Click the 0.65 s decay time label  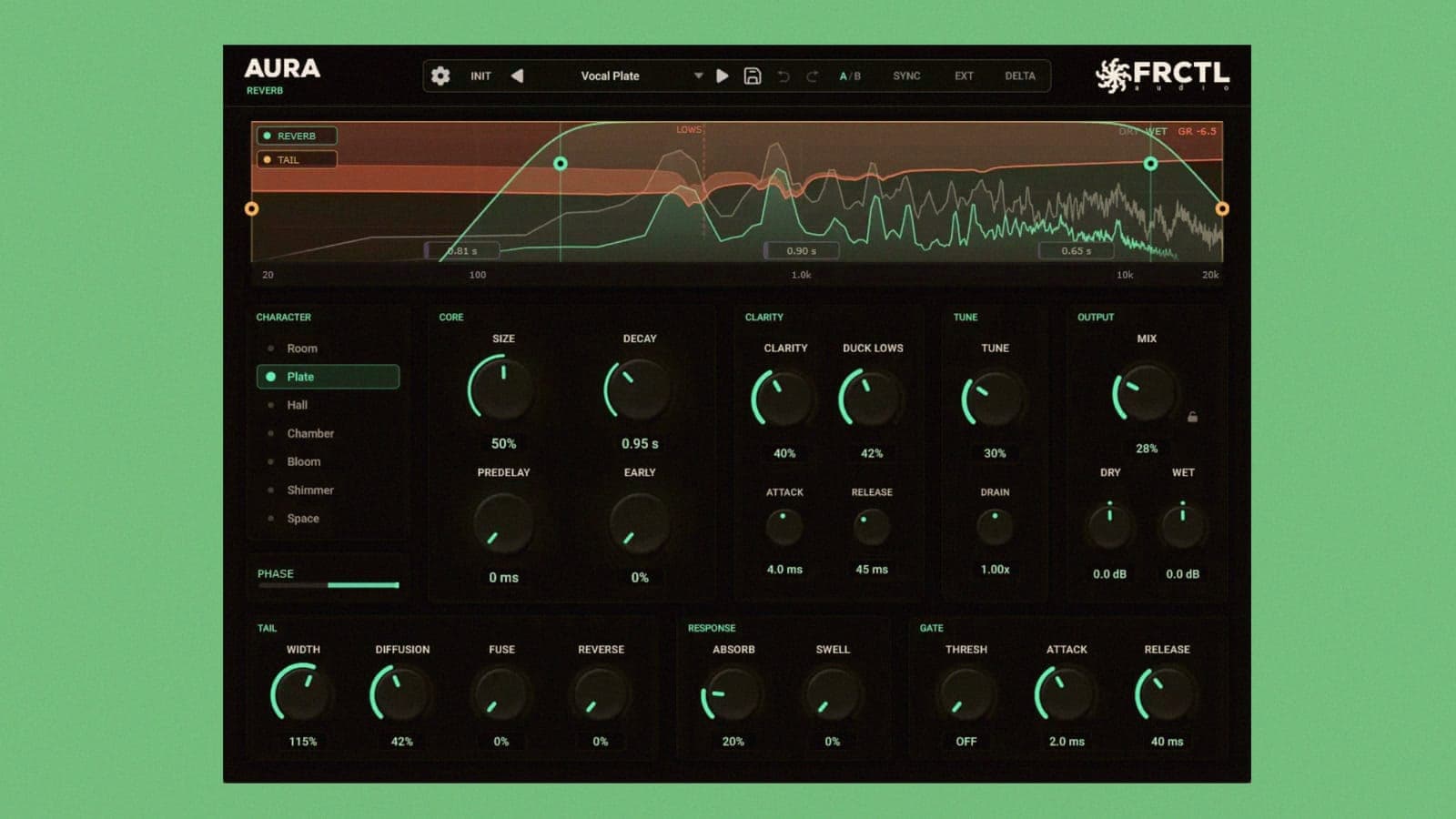pos(1077,250)
